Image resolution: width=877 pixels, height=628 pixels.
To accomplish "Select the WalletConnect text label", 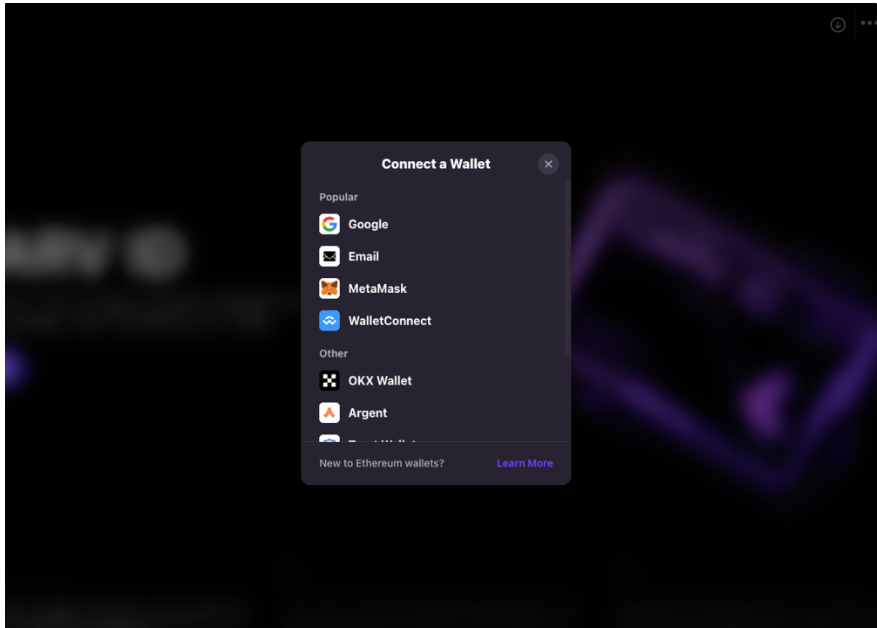I will pyautogui.click(x=389, y=321).
